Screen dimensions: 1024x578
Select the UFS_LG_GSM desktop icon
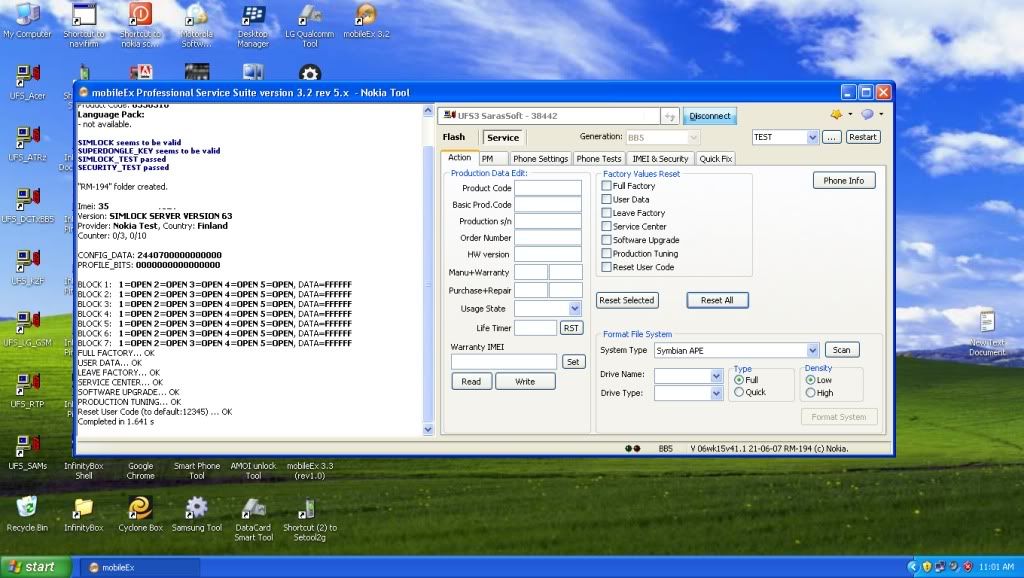(27, 329)
